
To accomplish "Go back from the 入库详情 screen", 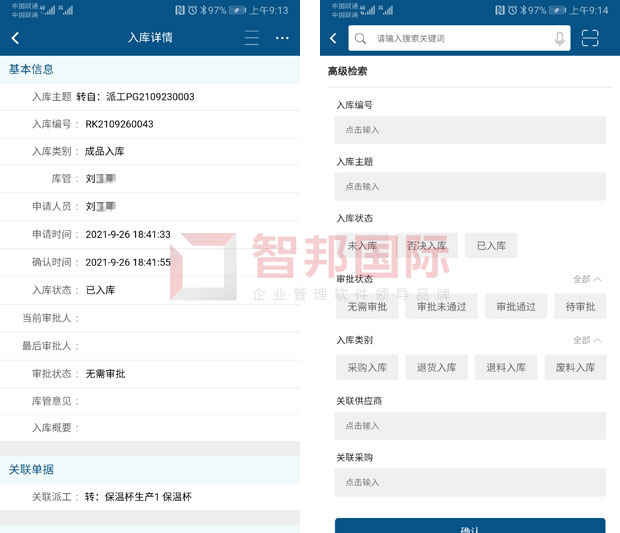I will 15,38.
